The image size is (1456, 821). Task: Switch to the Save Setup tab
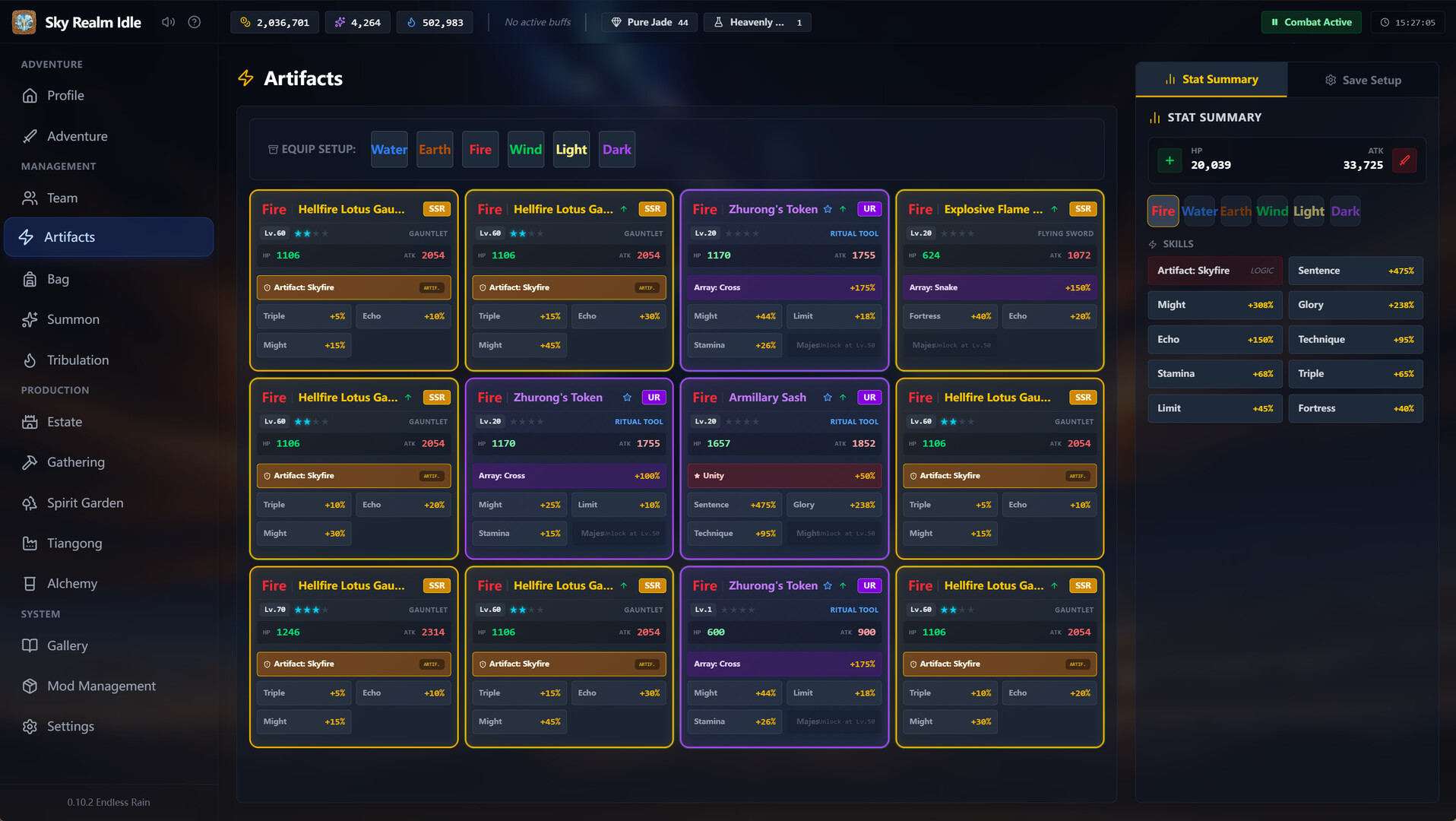click(x=1363, y=79)
